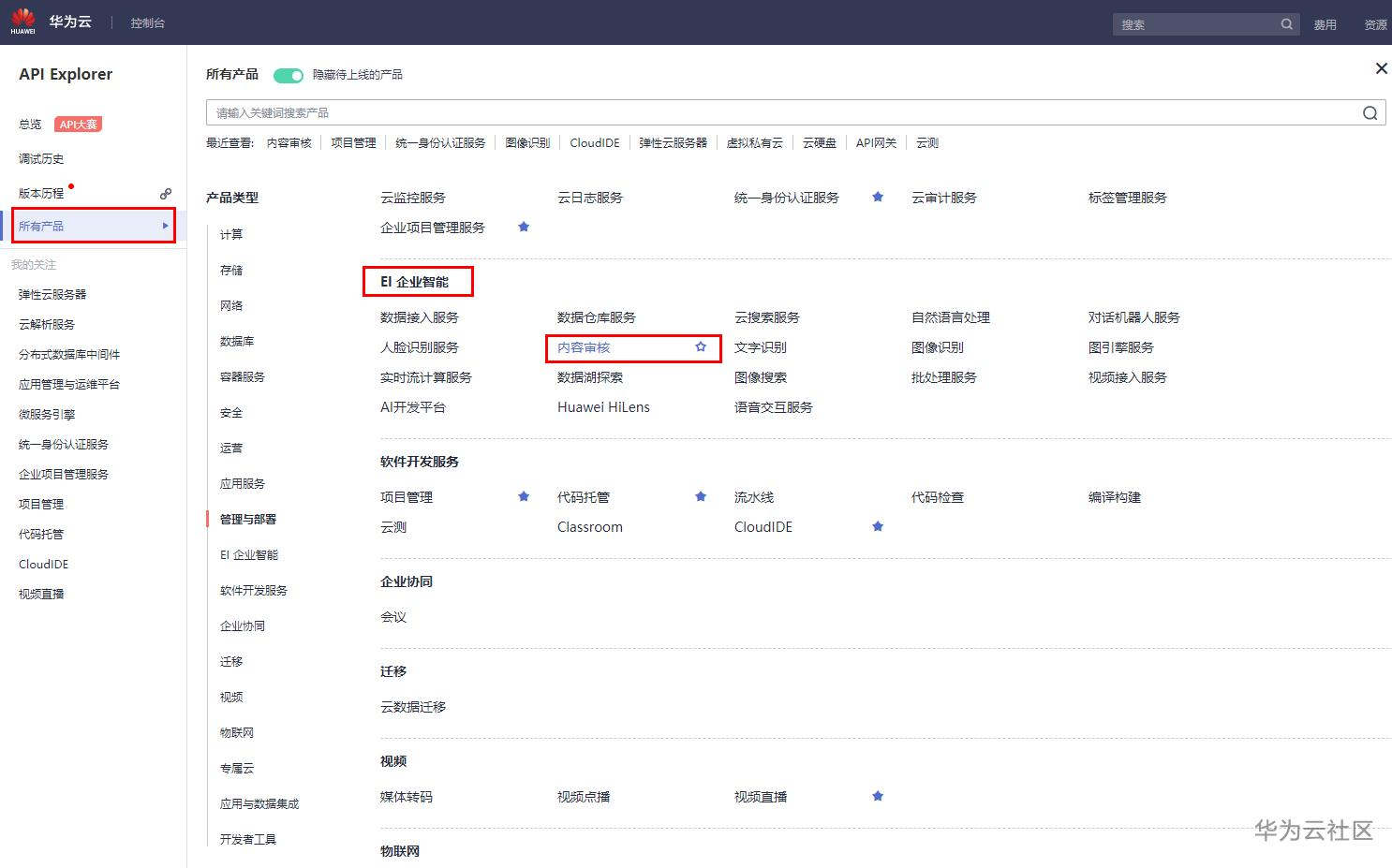Expand the 所有产品 sidebar arrow
The width and height of the screenshot is (1392, 868).
tap(165, 226)
